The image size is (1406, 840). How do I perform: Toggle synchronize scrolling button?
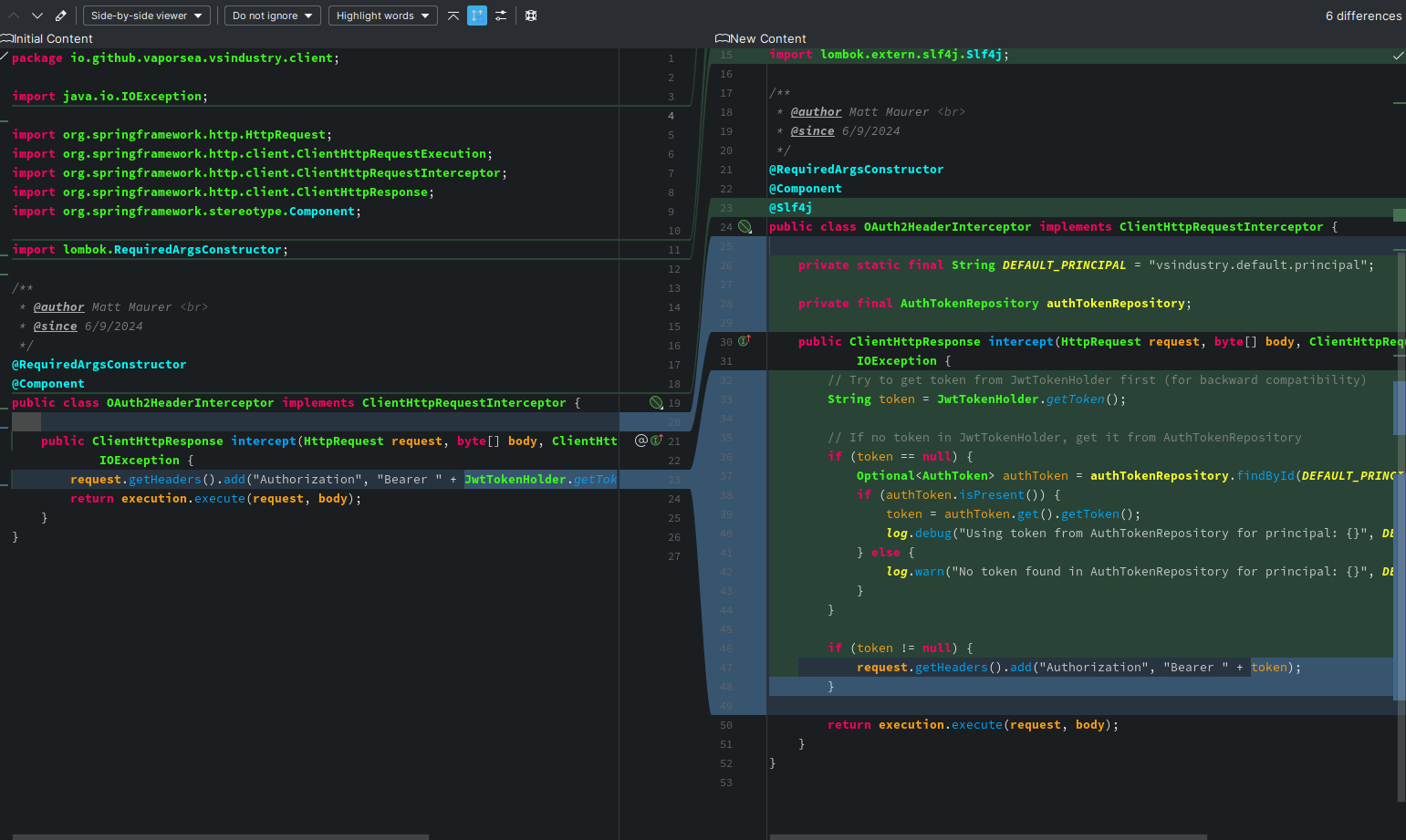tap(477, 16)
